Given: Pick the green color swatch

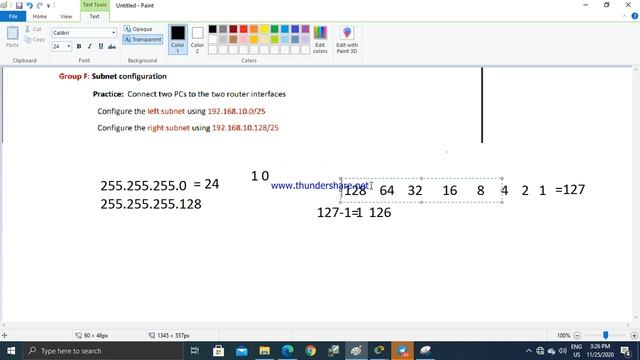Looking at the screenshot, I should (x=274, y=29).
